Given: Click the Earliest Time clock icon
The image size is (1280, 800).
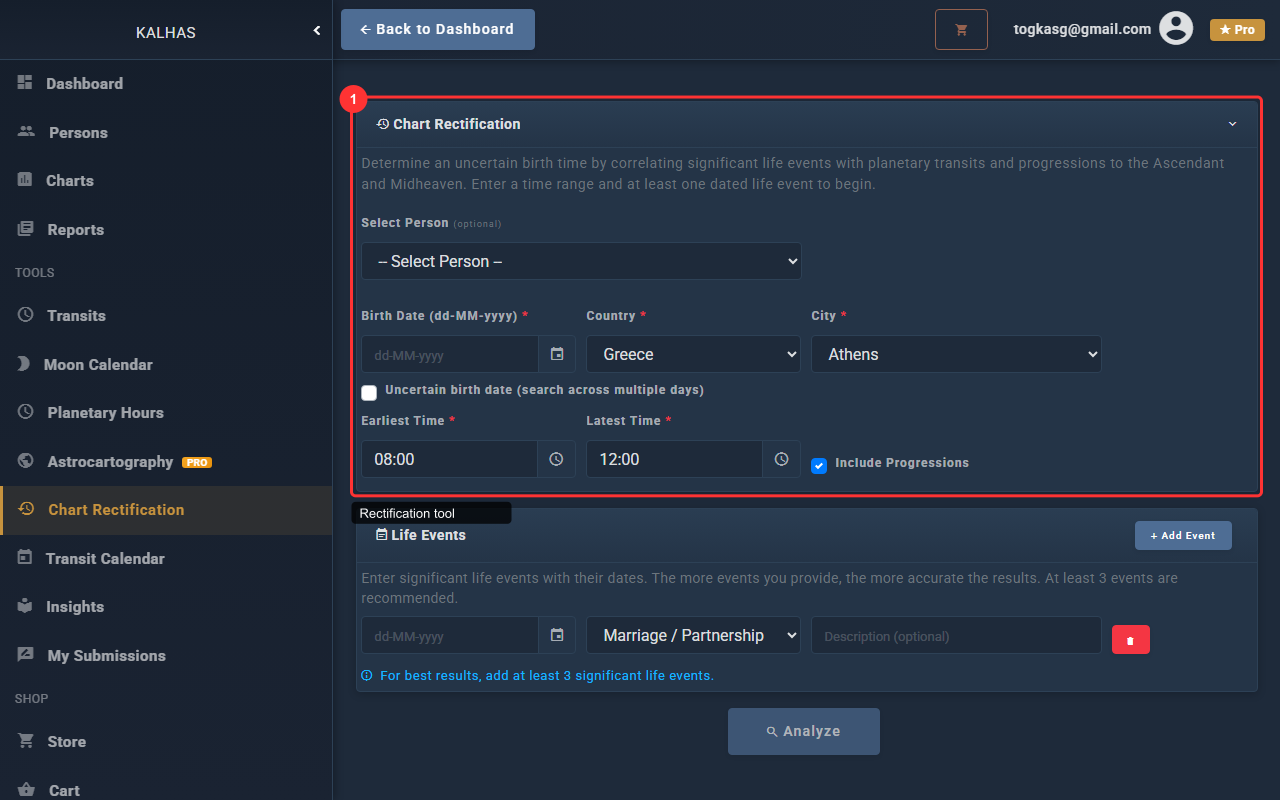Looking at the screenshot, I should tap(556, 459).
